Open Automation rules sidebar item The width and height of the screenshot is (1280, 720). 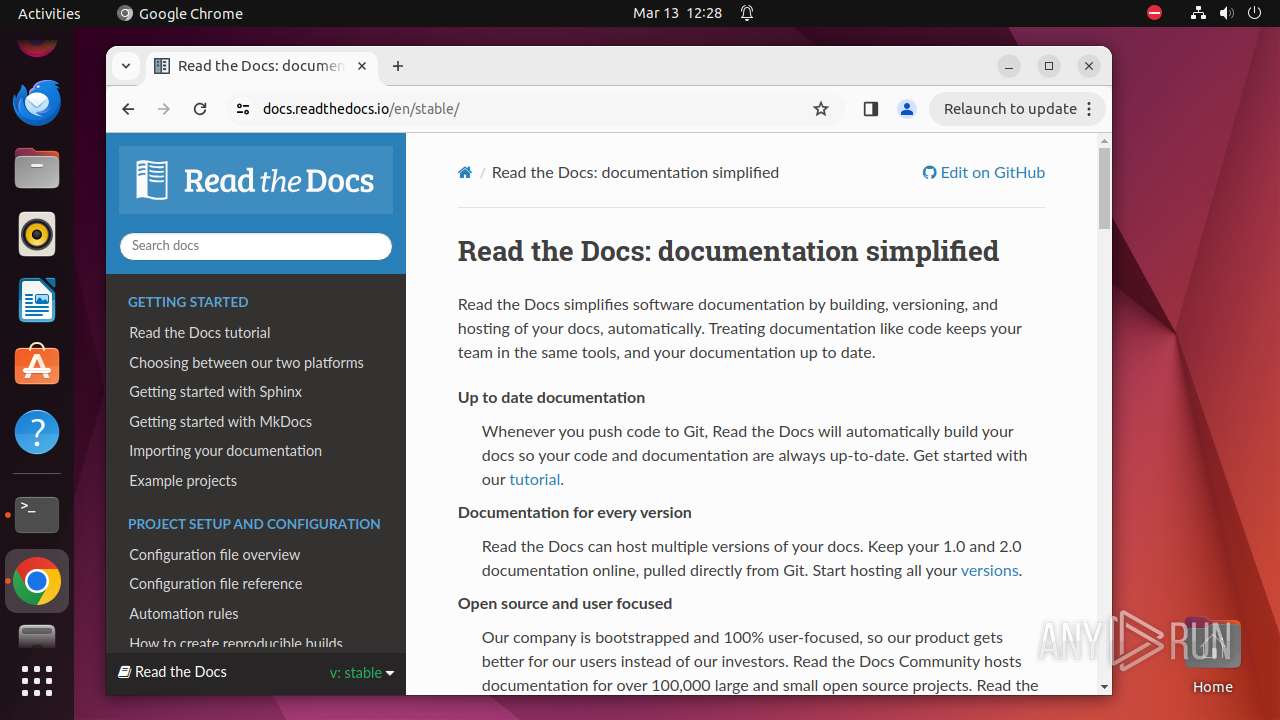tap(184, 613)
